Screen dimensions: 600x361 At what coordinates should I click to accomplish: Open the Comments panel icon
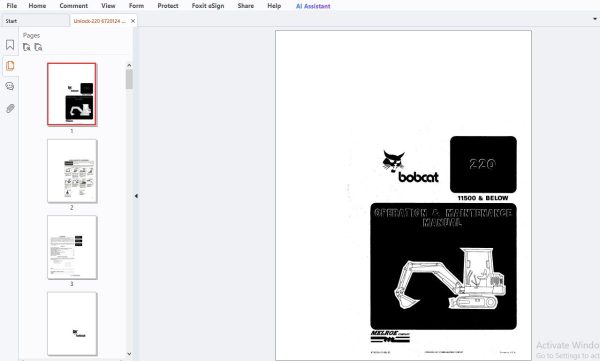coord(10,86)
